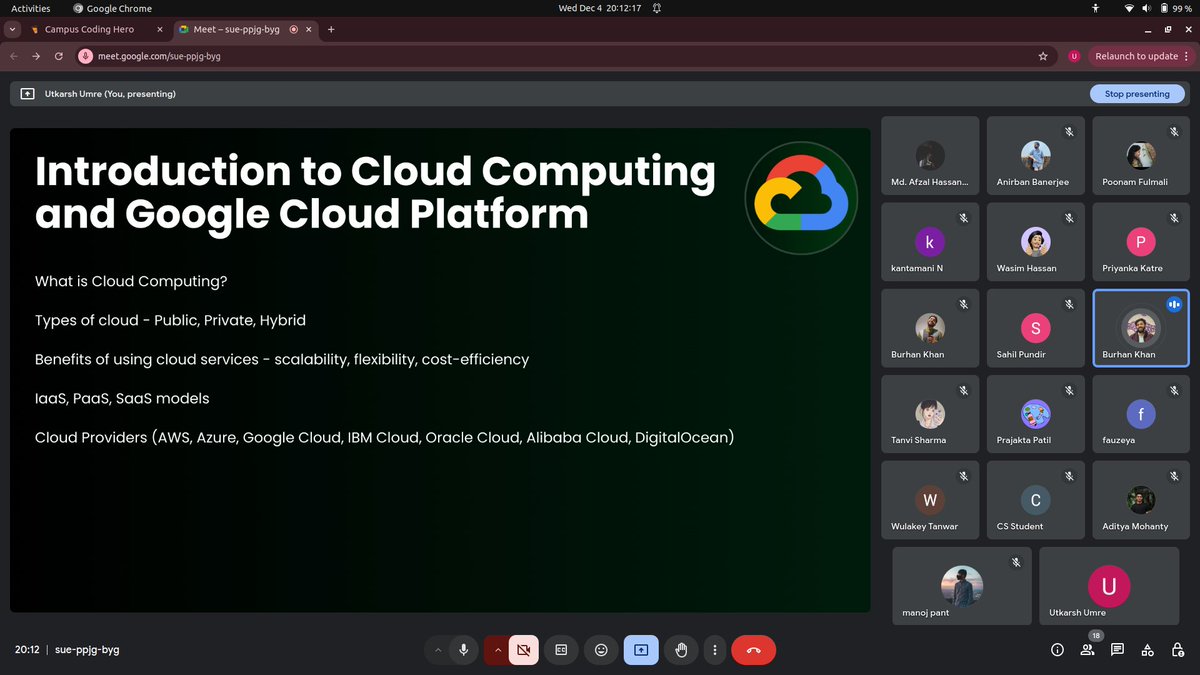Viewport: 1200px width, 675px height.
Task: Expand the video settings arrow beside camera
Action: 496,650
